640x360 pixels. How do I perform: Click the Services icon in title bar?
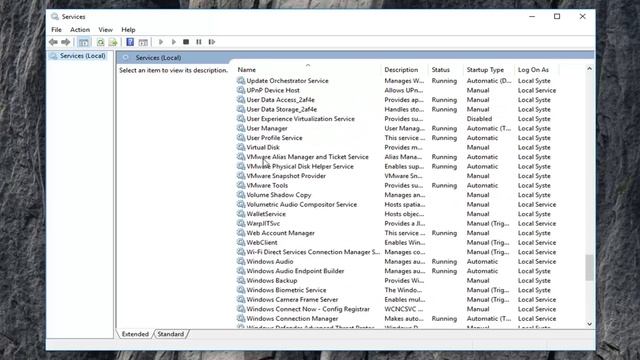click(x=55, y=17)
